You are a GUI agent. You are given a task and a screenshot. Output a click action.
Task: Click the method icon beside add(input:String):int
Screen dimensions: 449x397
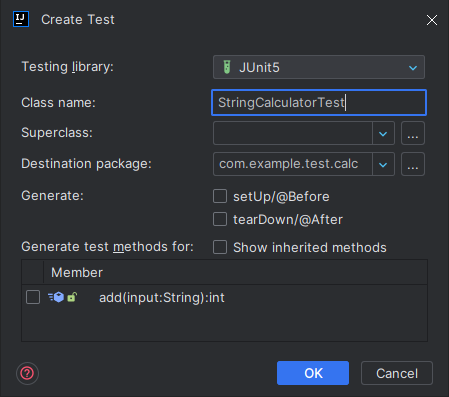click(56, 297)
